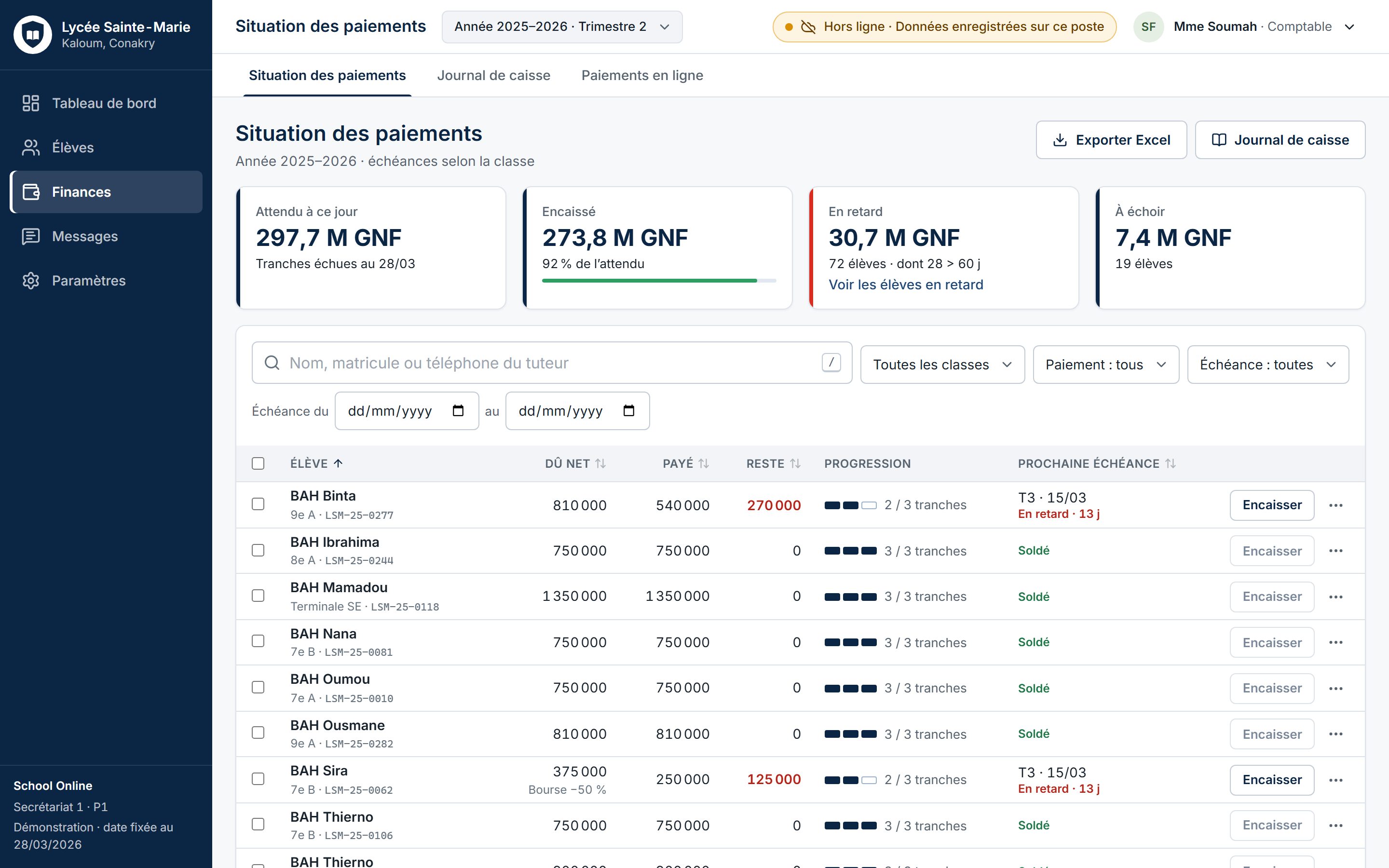Switch to Paiements en ligne tab

tap(642, 75)
